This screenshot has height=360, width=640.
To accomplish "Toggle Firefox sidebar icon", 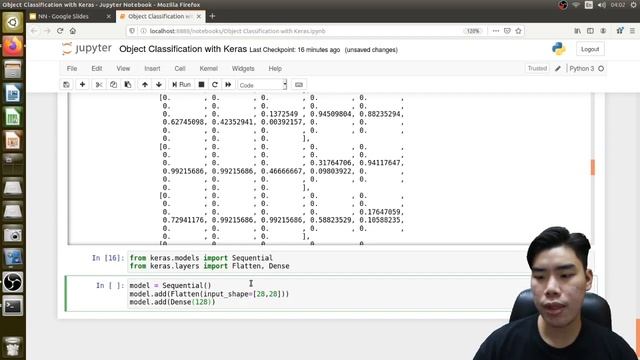I will 590,31.
